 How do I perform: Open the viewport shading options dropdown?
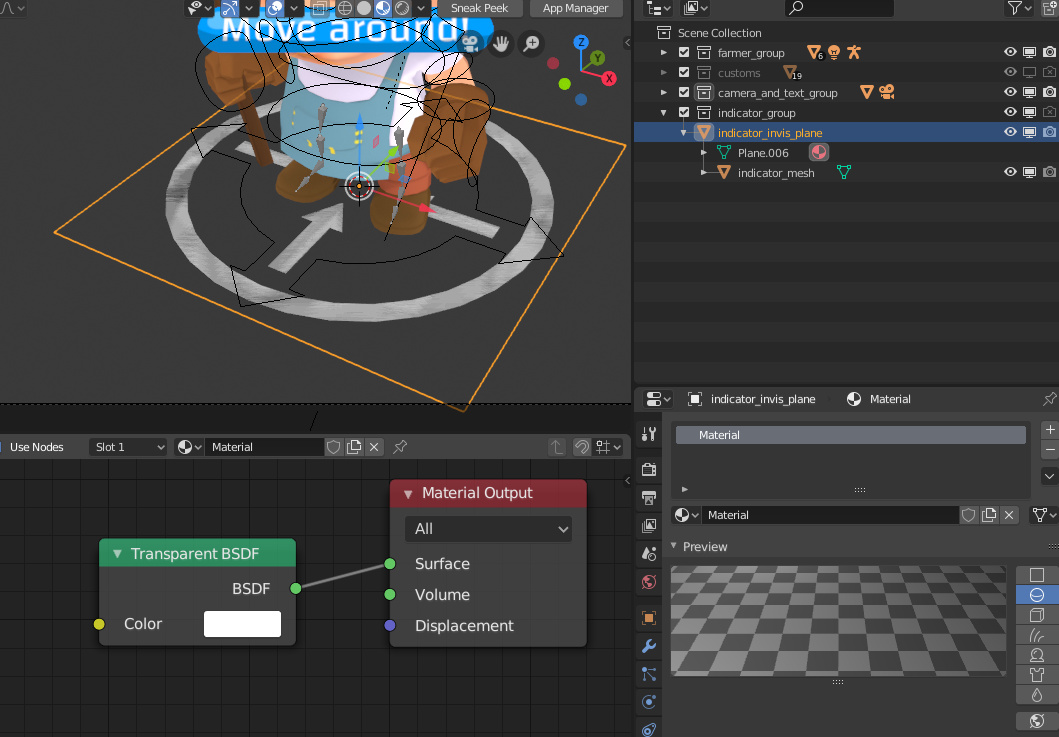421,8
